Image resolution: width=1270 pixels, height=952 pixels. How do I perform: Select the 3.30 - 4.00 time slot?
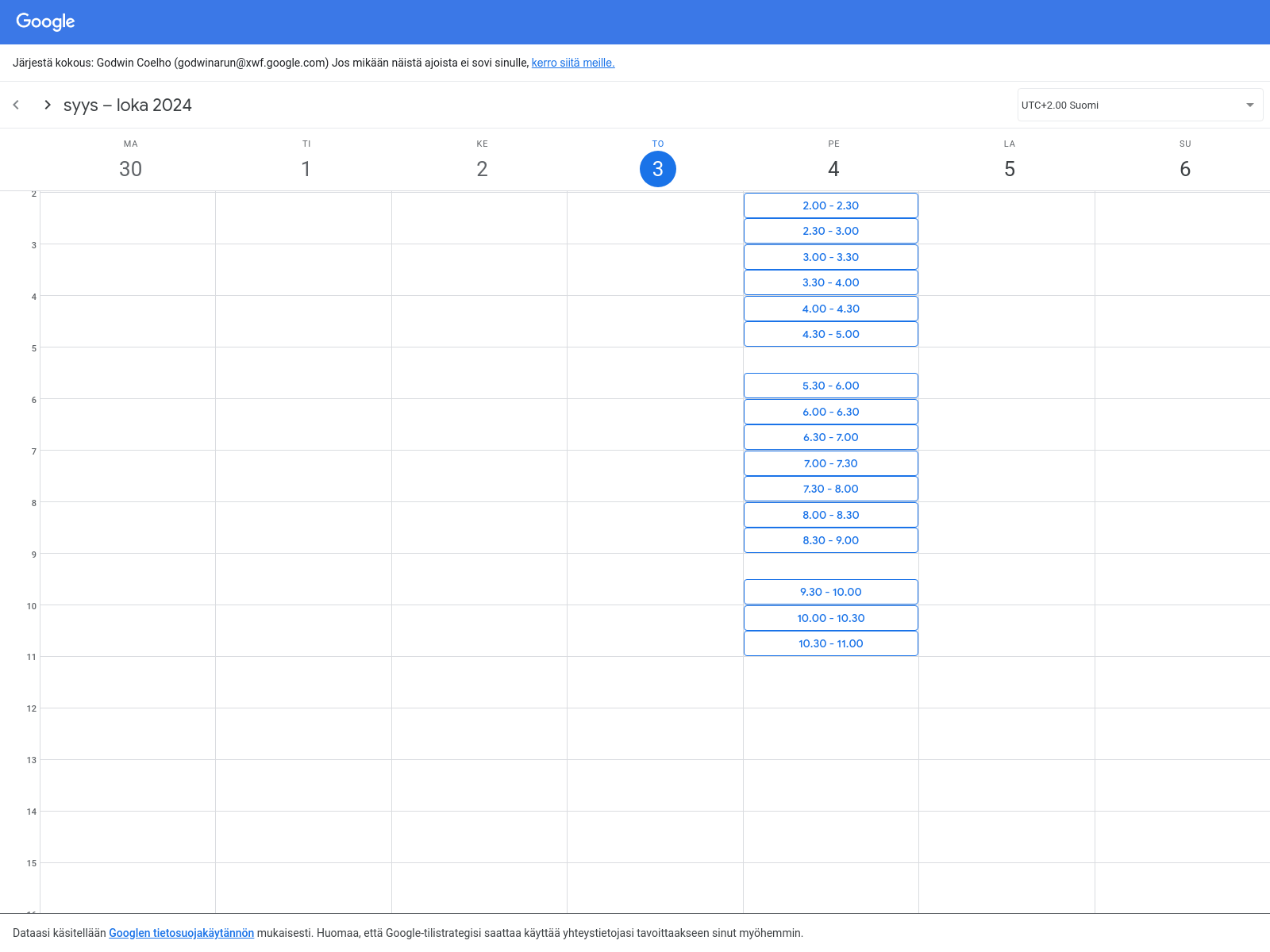tap(831, 282)
